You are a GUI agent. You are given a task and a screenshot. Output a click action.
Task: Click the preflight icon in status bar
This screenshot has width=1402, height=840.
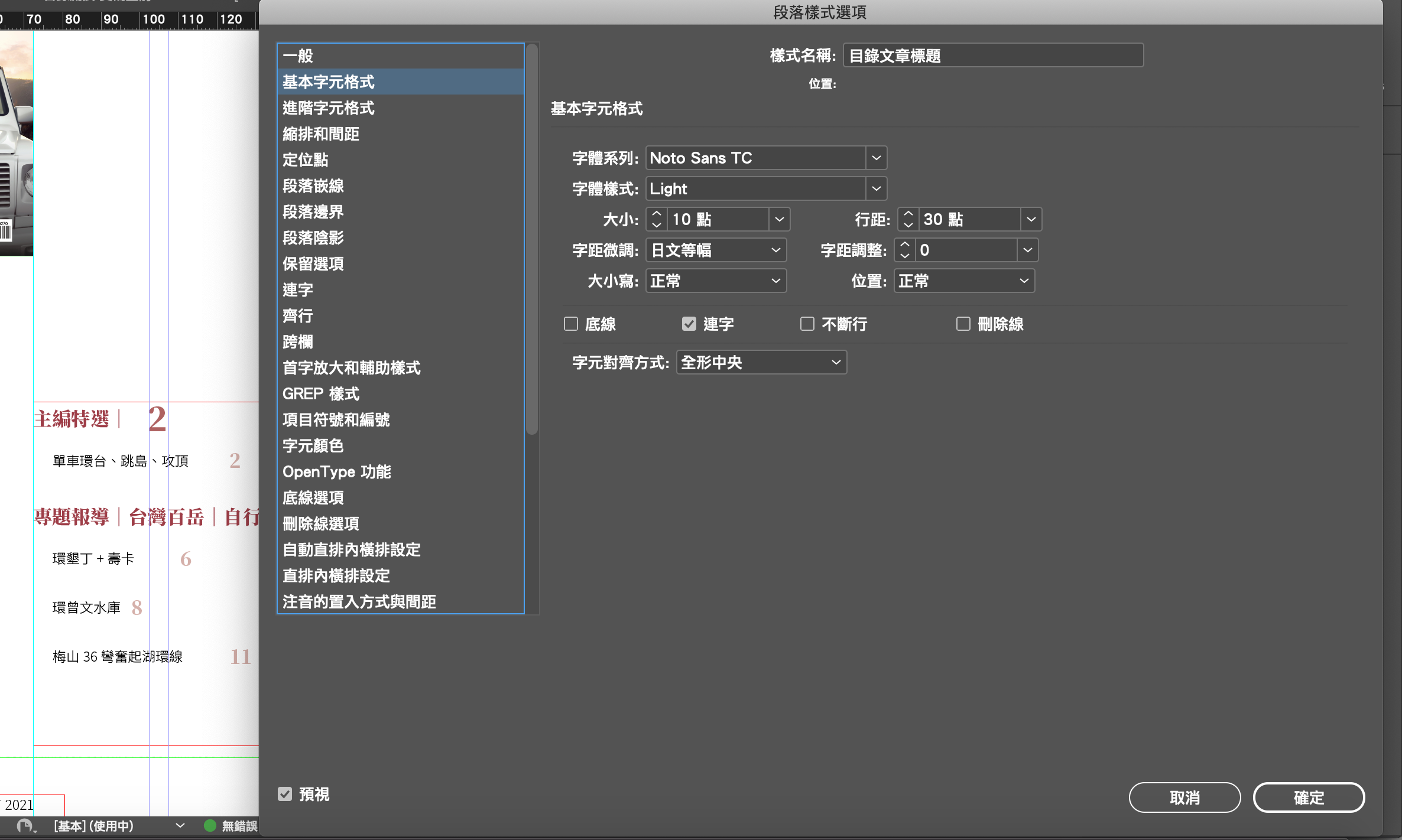pyautogui.click(x=25, y=825)
